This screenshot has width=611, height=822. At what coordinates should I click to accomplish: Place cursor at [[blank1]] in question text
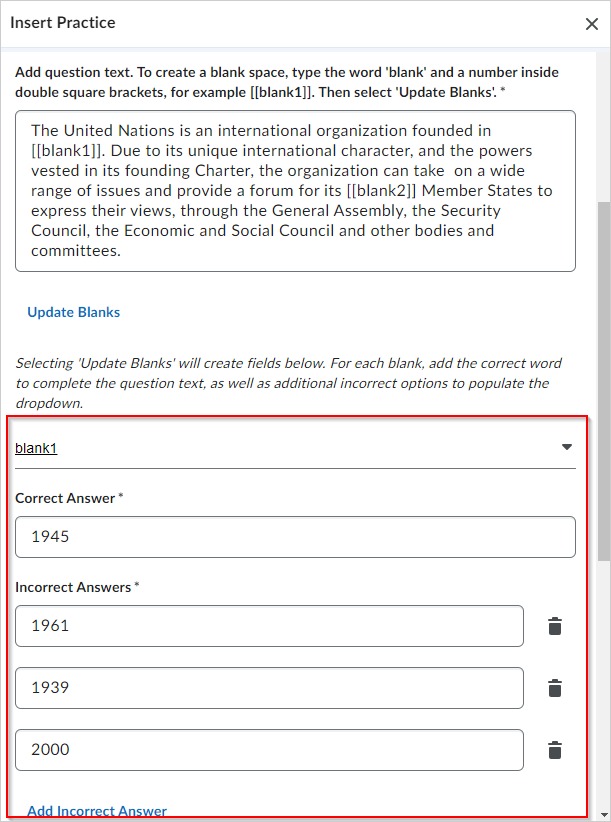click(68, 150)
